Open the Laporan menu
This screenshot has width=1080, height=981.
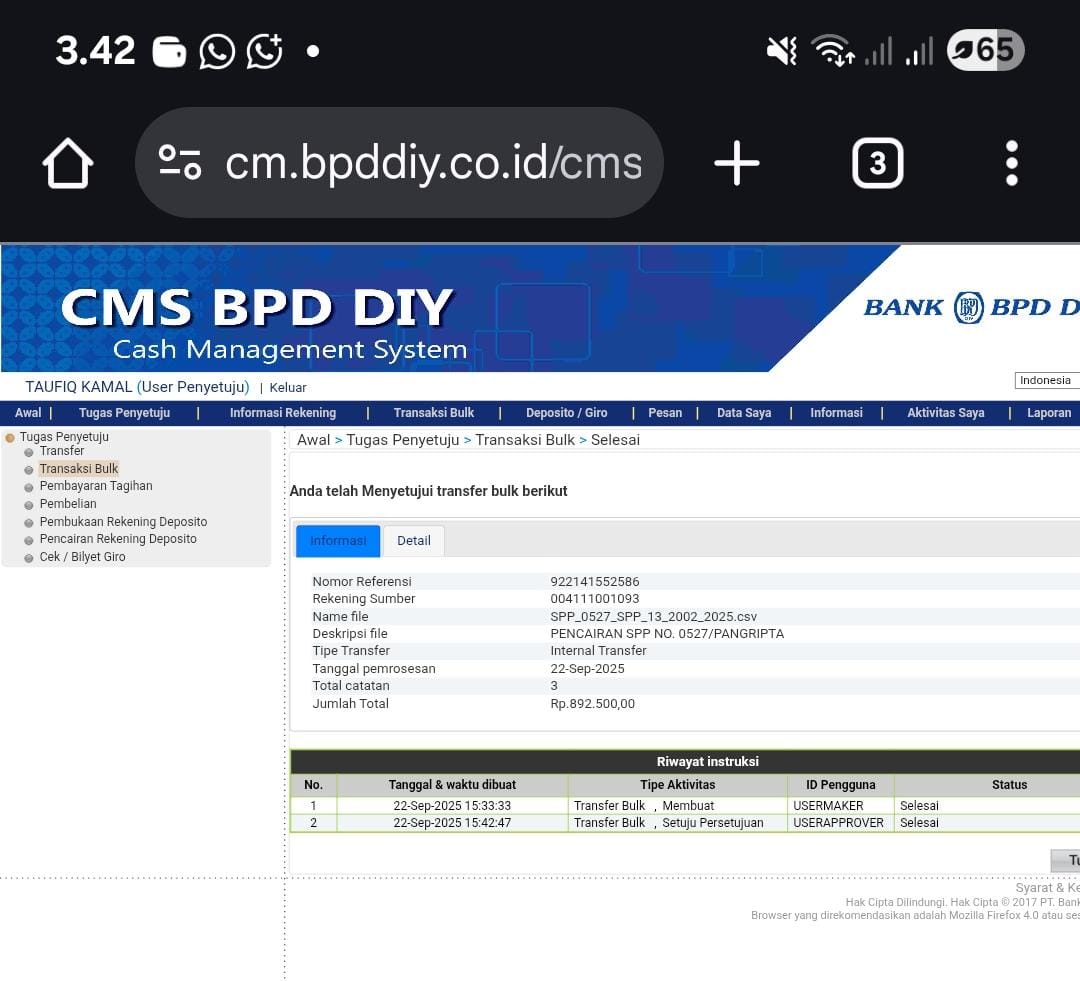coord(1049,413)
